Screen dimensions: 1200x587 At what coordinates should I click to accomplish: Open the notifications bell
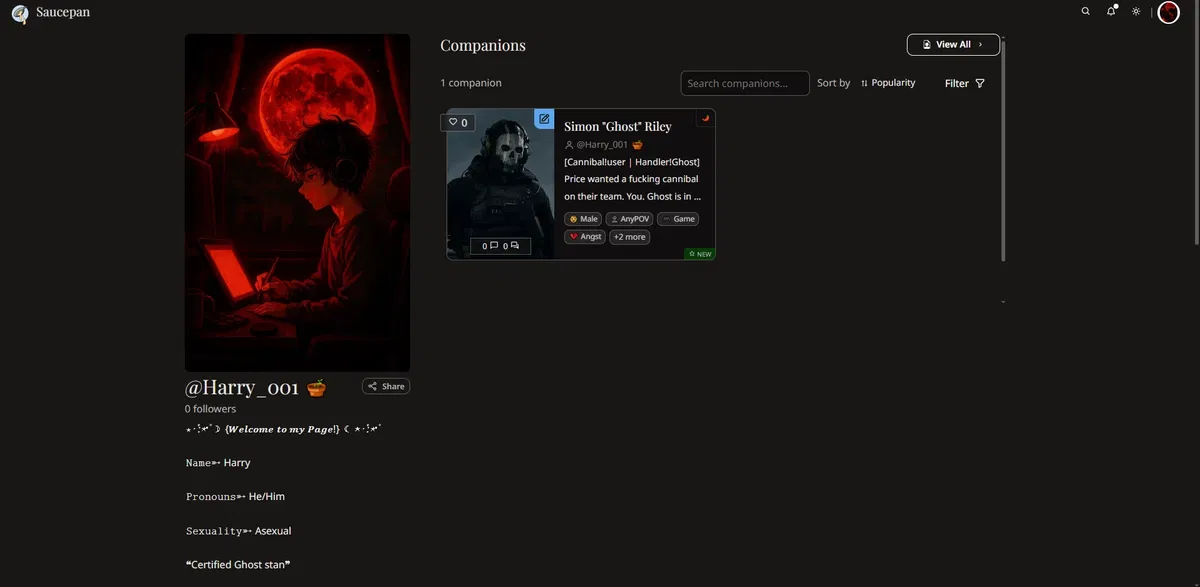click(1111, 11)
